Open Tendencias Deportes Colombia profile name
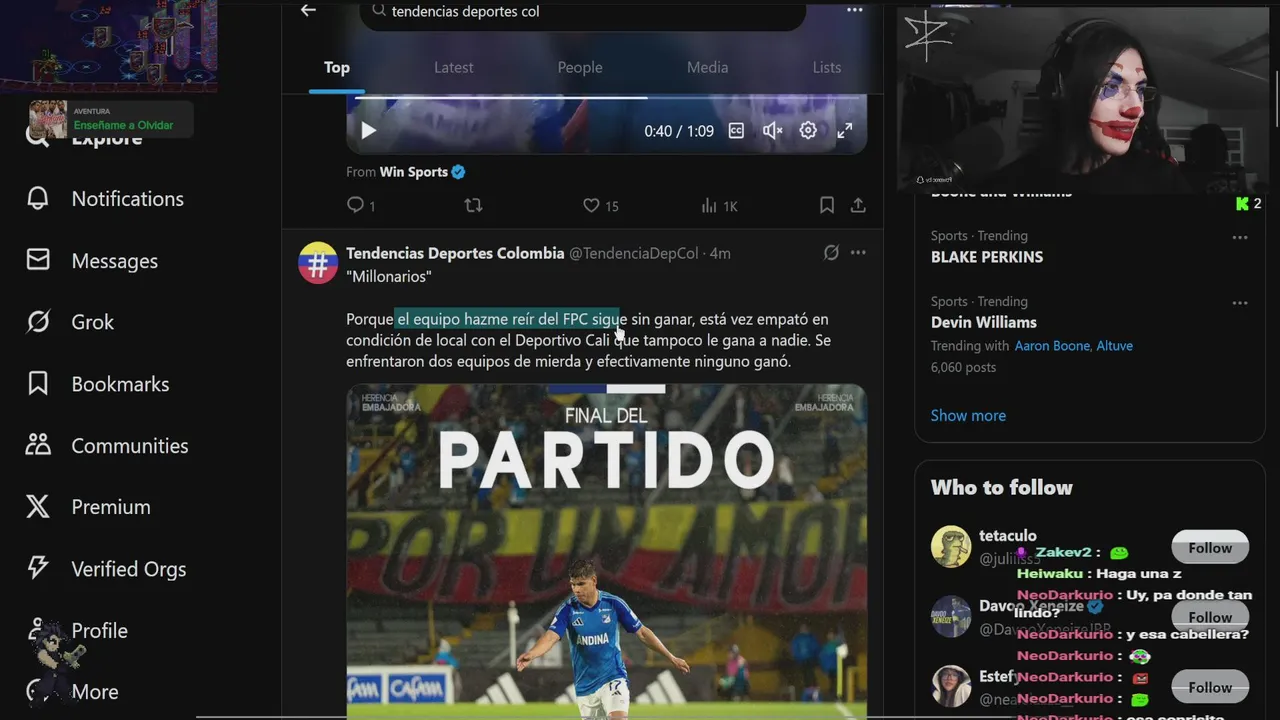The width and height of the screenshot is (1280, 720). [455, 253]
